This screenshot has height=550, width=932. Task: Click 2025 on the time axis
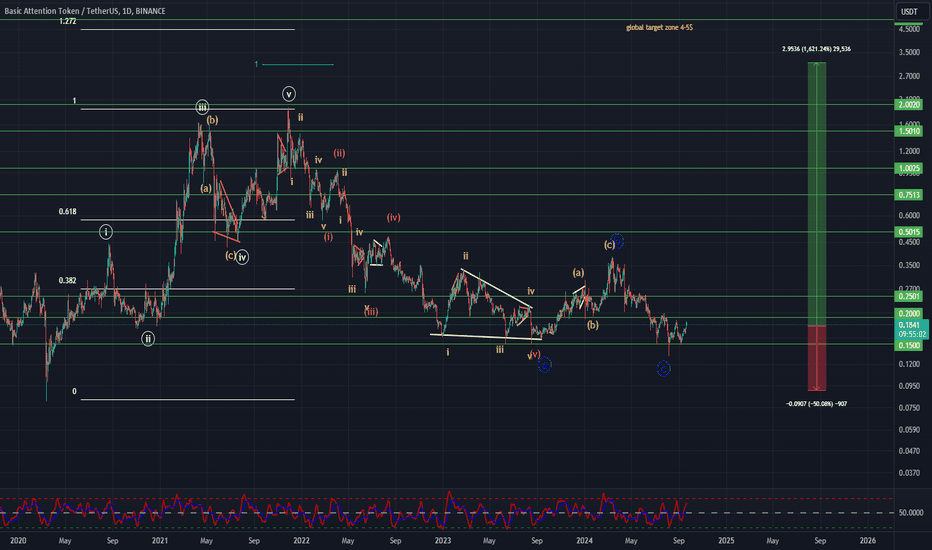pyautogui.click(x=726, y=540)
